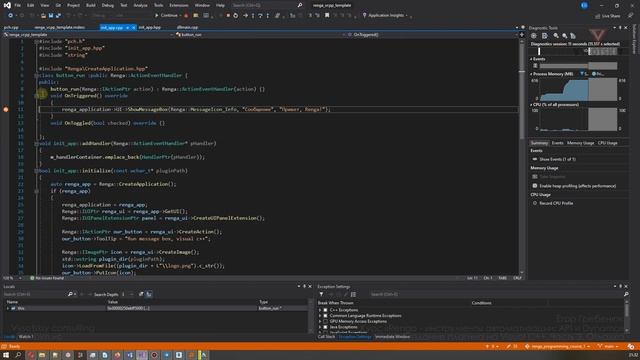640x360 pixels.
Task: Open the Application Insights dropdown
Action: click(386, 16)
